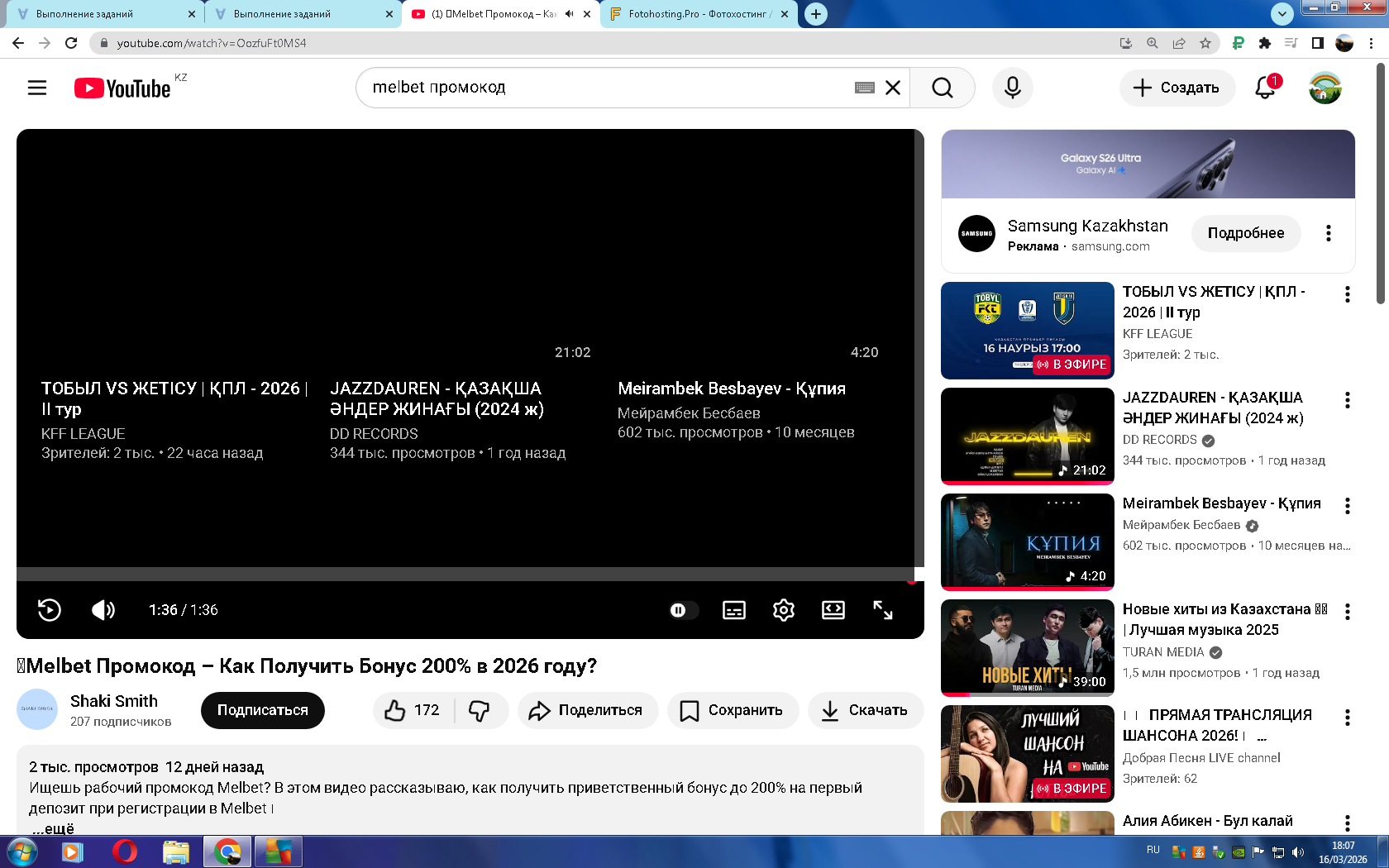Open JAZZDAUREN sidebar thumbnail
The width and height of the screenshot is (1389, 868).
(1028, 436)
